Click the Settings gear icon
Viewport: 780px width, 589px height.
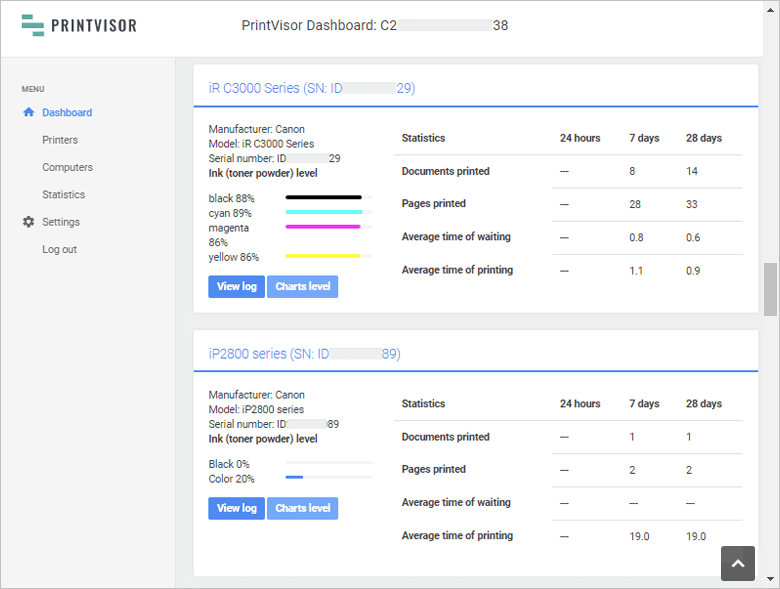point(29,222)
